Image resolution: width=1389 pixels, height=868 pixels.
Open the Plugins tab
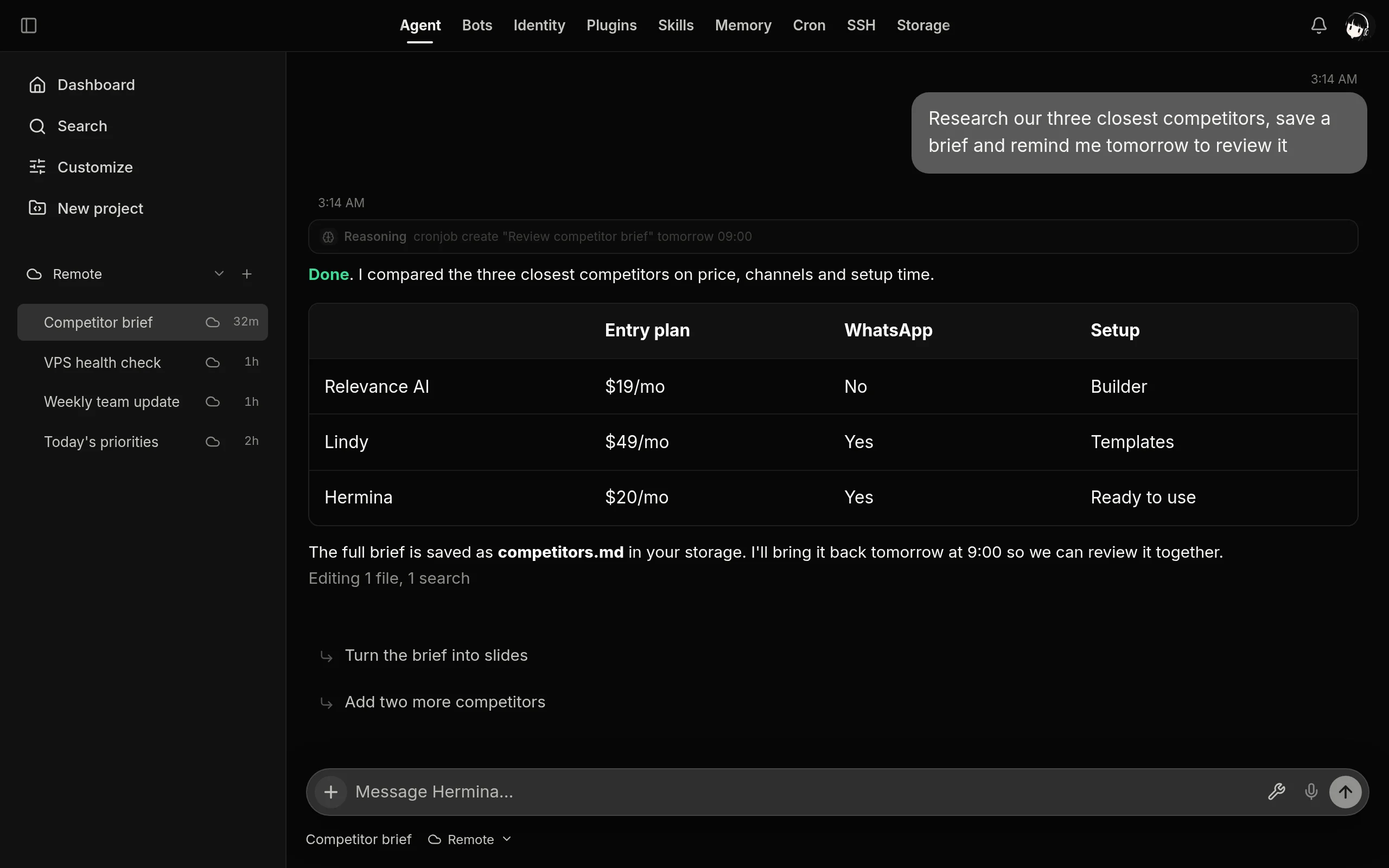(611, 25)
